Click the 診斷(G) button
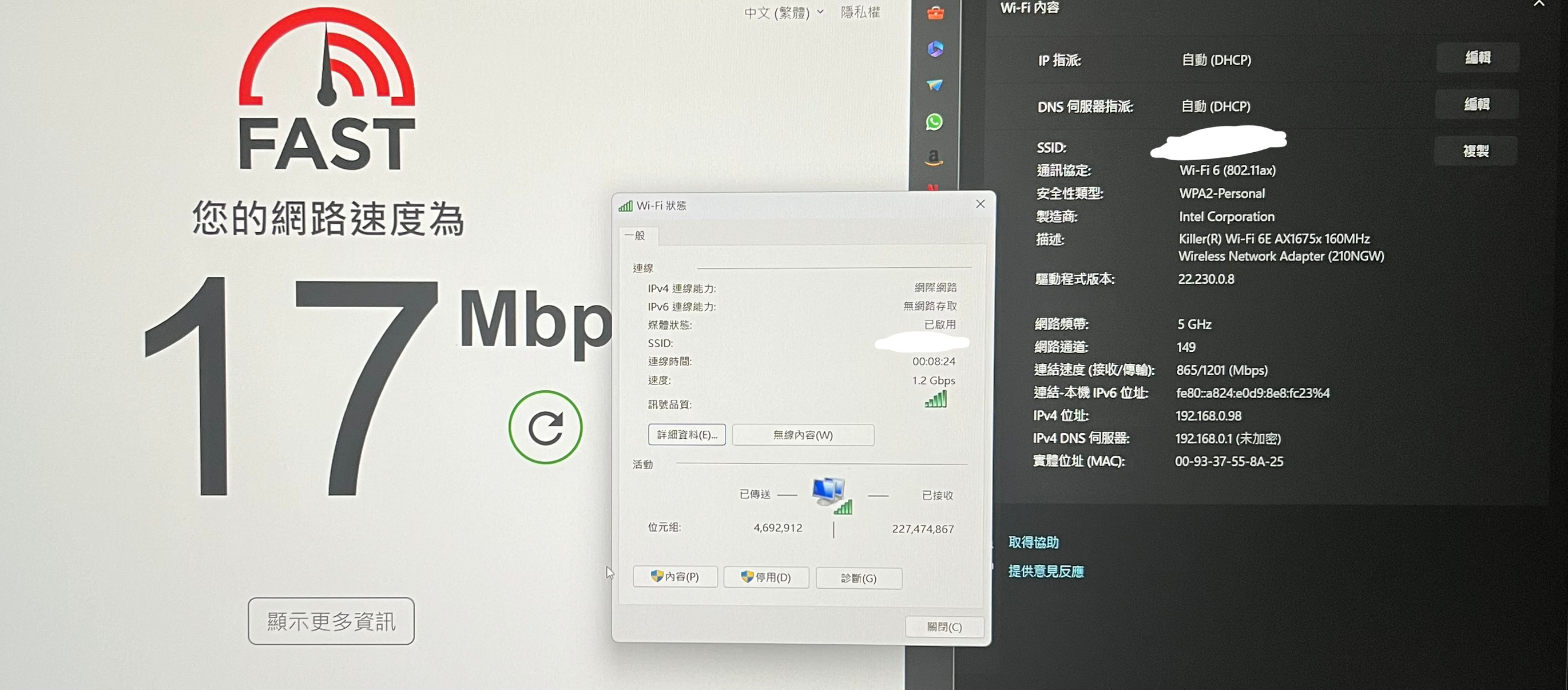The height and width of the screenshot is (690, 1568). tap(858, 578)
